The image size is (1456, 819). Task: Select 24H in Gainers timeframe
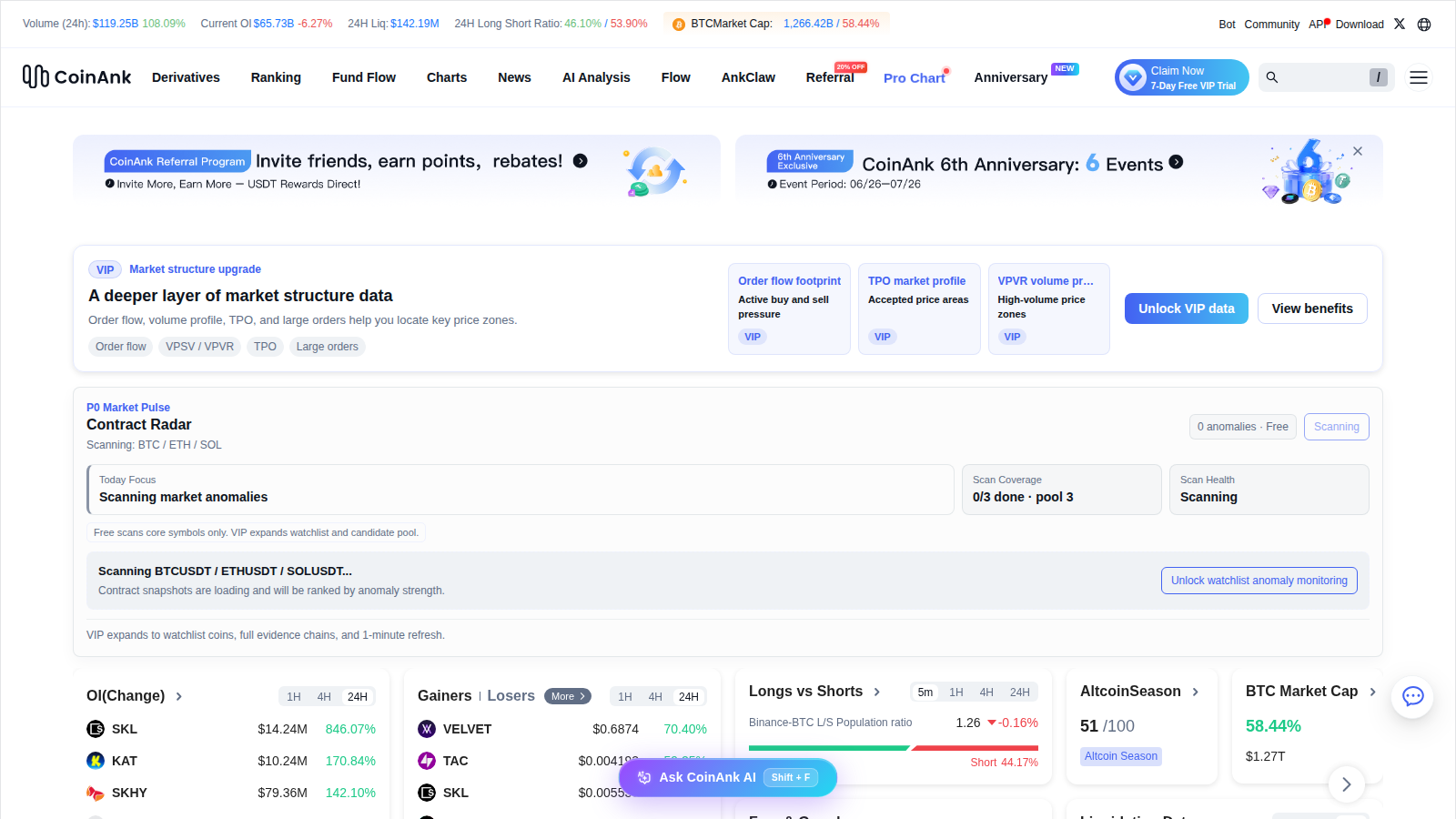(x=689, y=697)
